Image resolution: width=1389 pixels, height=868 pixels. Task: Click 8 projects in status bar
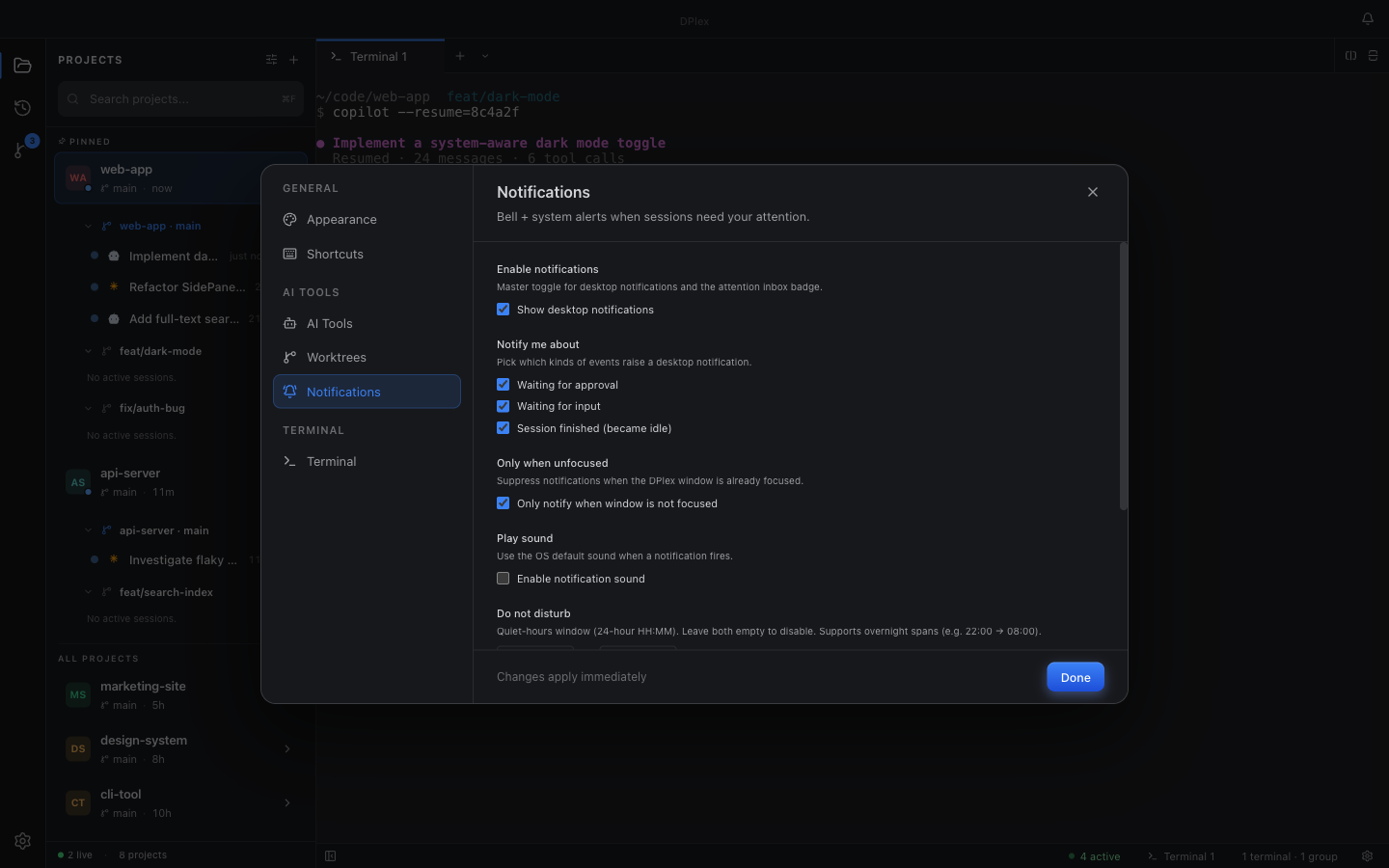143,855
